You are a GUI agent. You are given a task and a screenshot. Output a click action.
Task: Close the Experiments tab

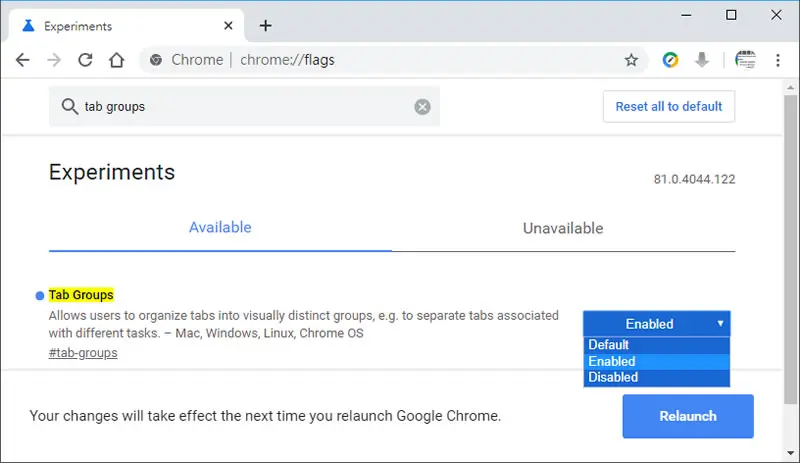coord(228,25)
